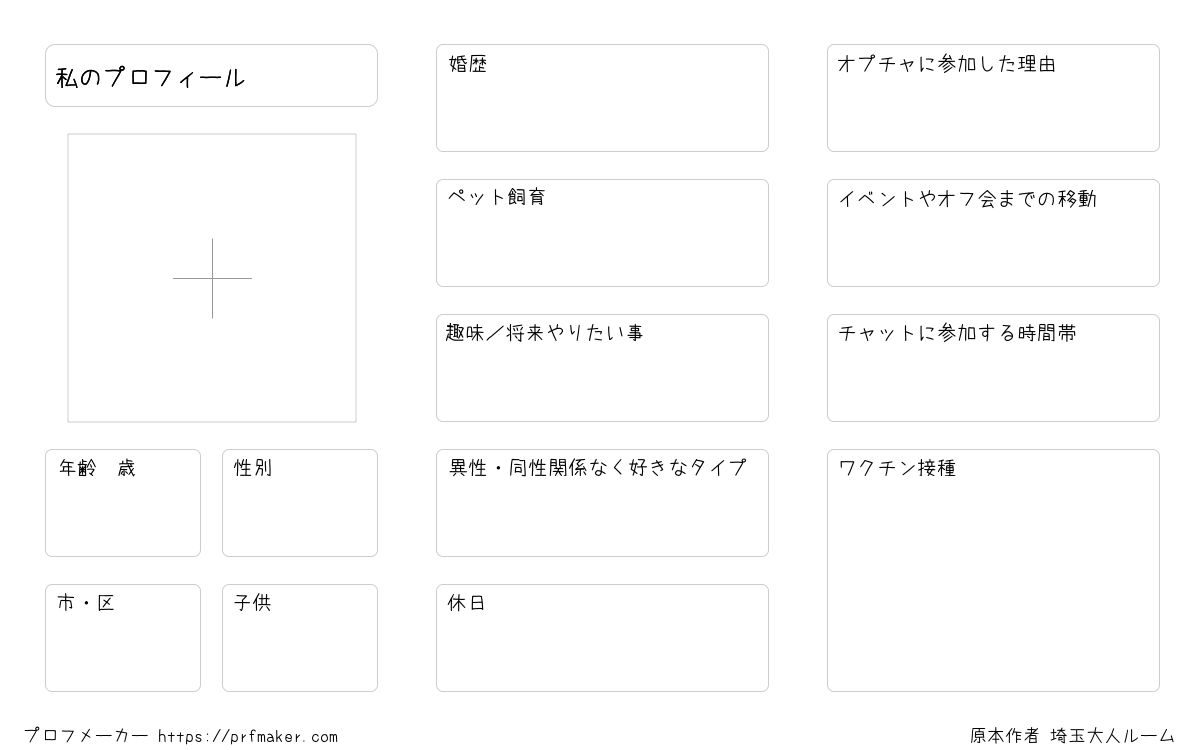This screenshot has height=750, width=1200.
Task: Click the 歳 unit label in age box
Action: [x=126, y=468]
